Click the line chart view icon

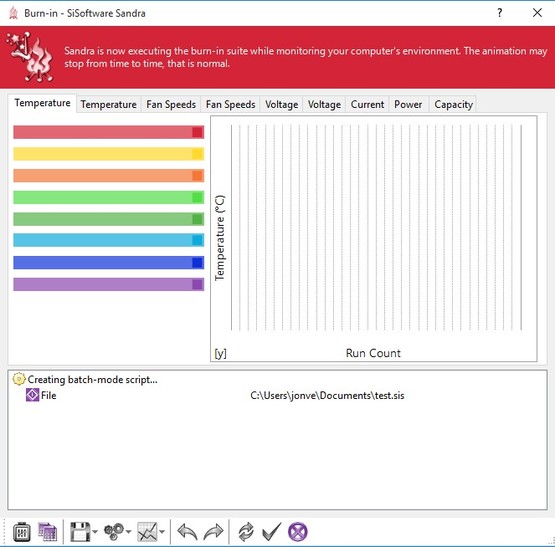[x=147, y=532]
